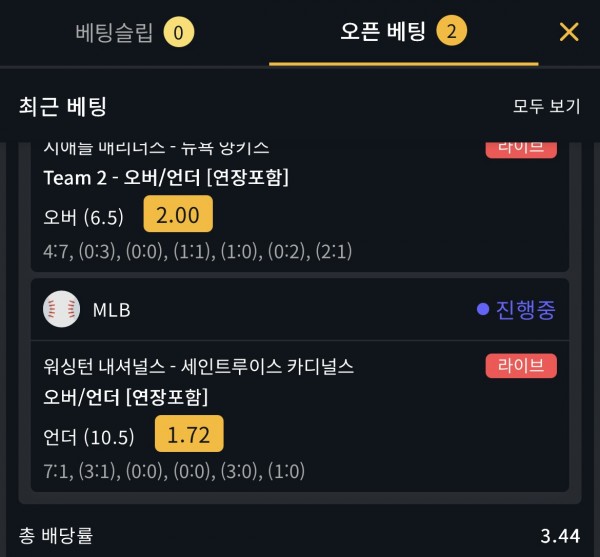Click the 최근 베팅 heading
This screenshot has width=600, height=557.
coord(62,106)
